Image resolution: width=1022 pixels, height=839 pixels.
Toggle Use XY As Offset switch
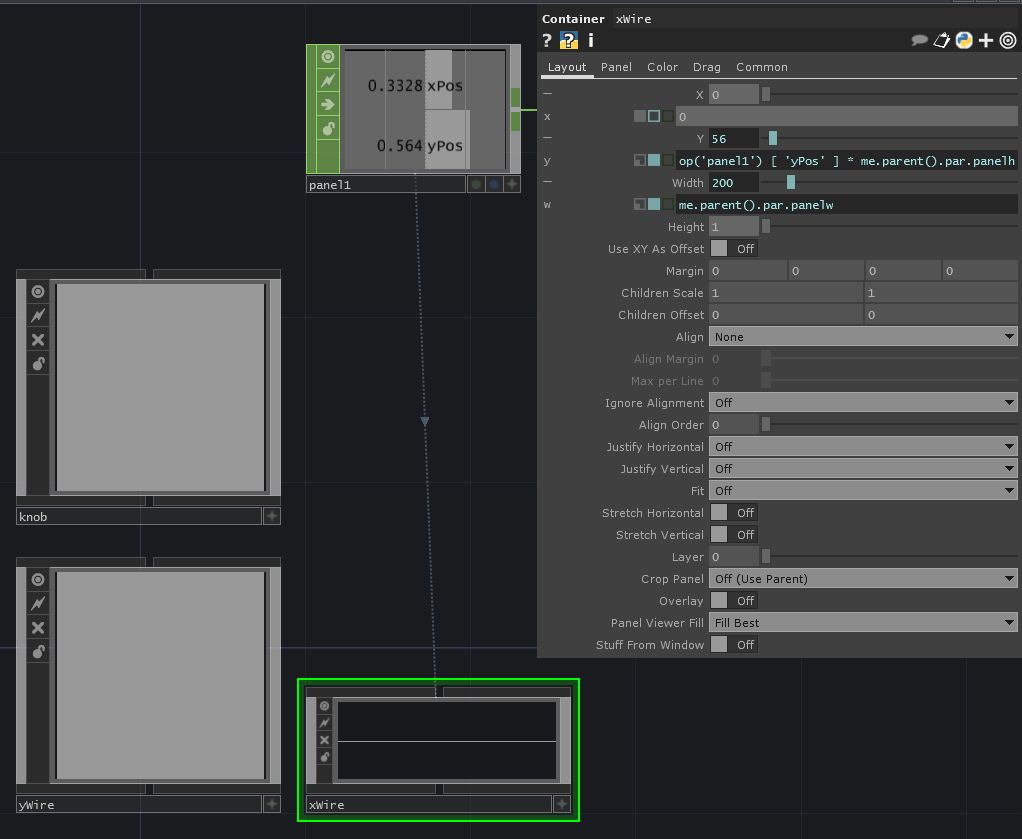point(733,249)
